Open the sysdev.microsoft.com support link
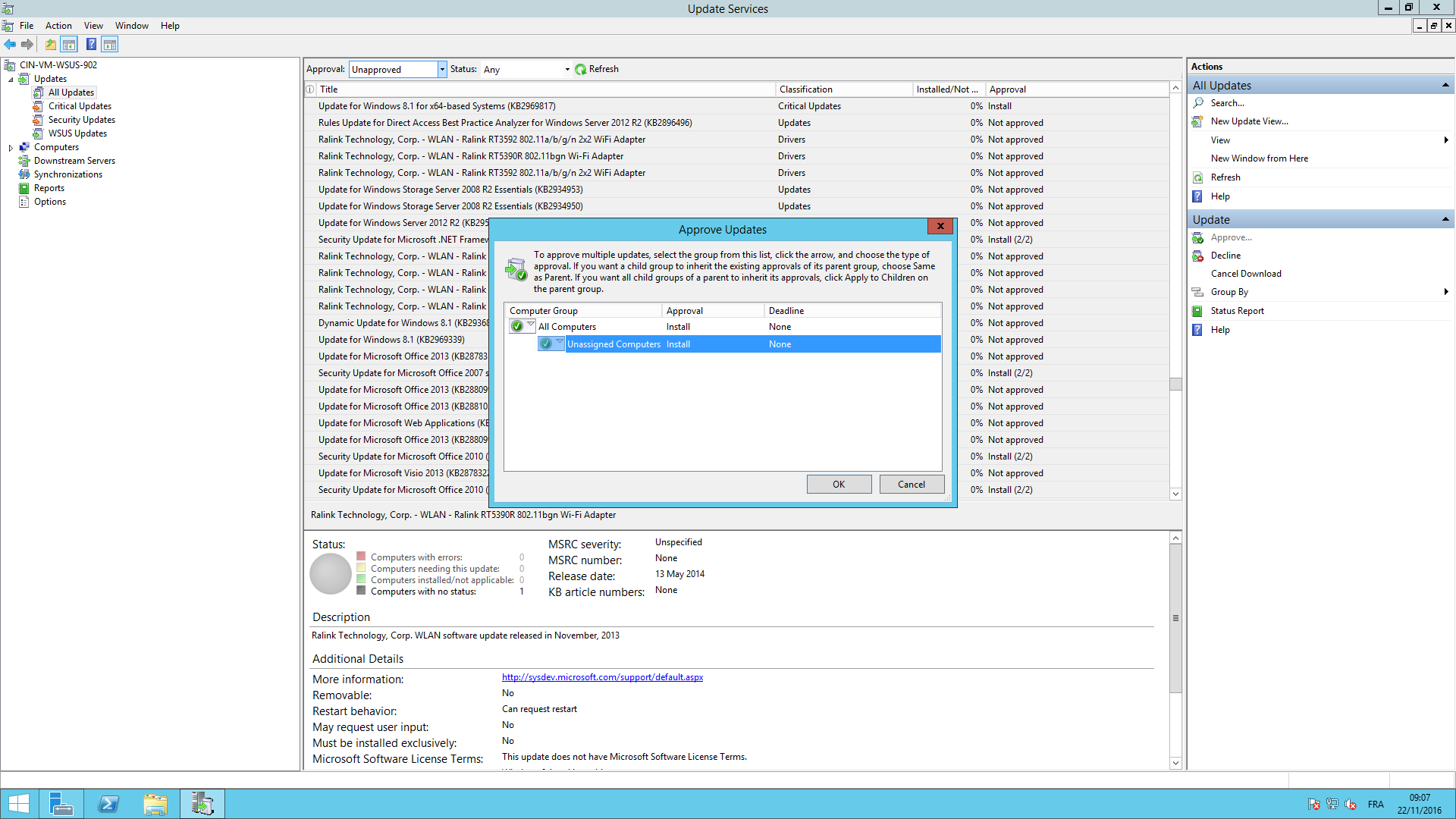This screenshot has width=1456, height=819. 602,677
